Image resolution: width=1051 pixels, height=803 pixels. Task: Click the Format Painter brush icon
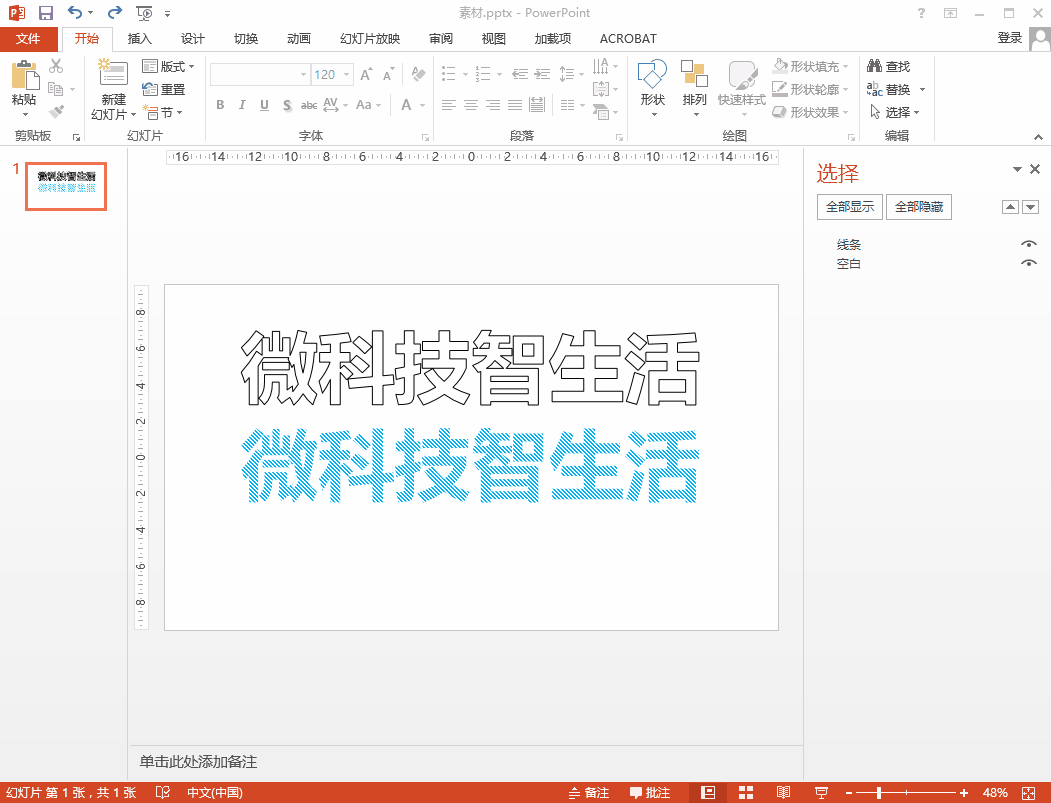[x=56, y=111]
